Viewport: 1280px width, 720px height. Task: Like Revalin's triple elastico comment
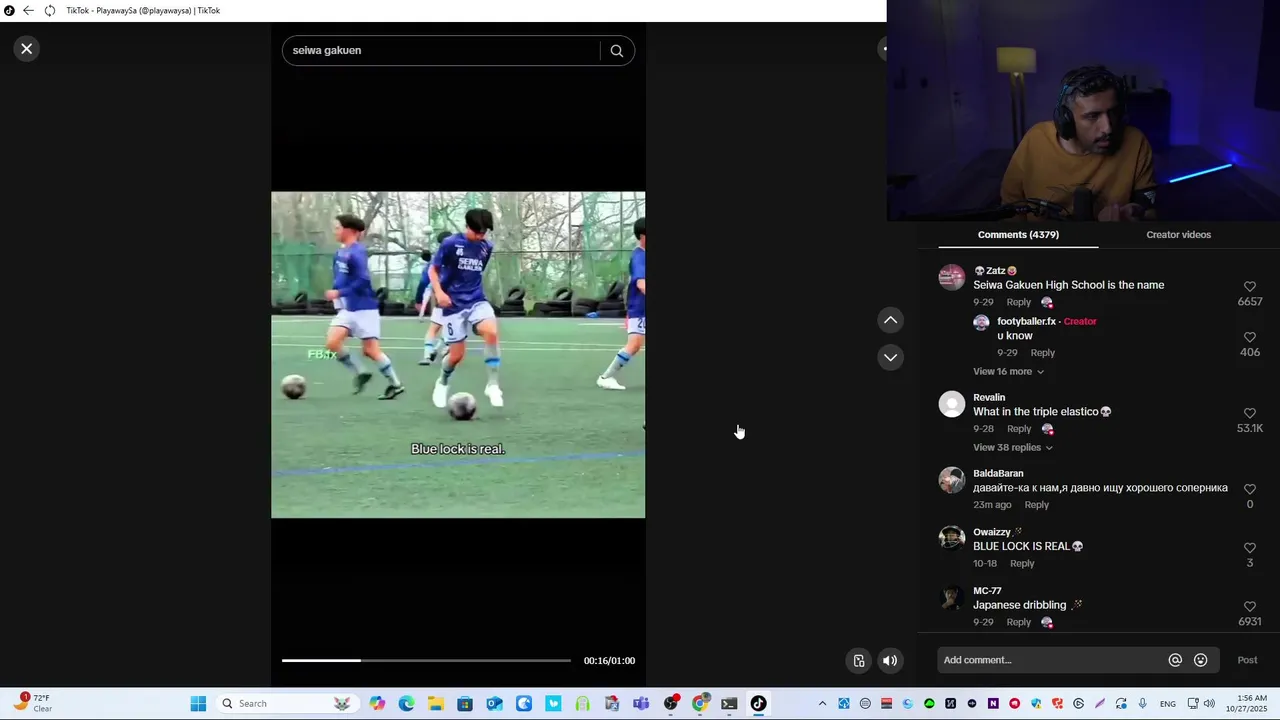pyautogui.click(x=1249, y=414)
